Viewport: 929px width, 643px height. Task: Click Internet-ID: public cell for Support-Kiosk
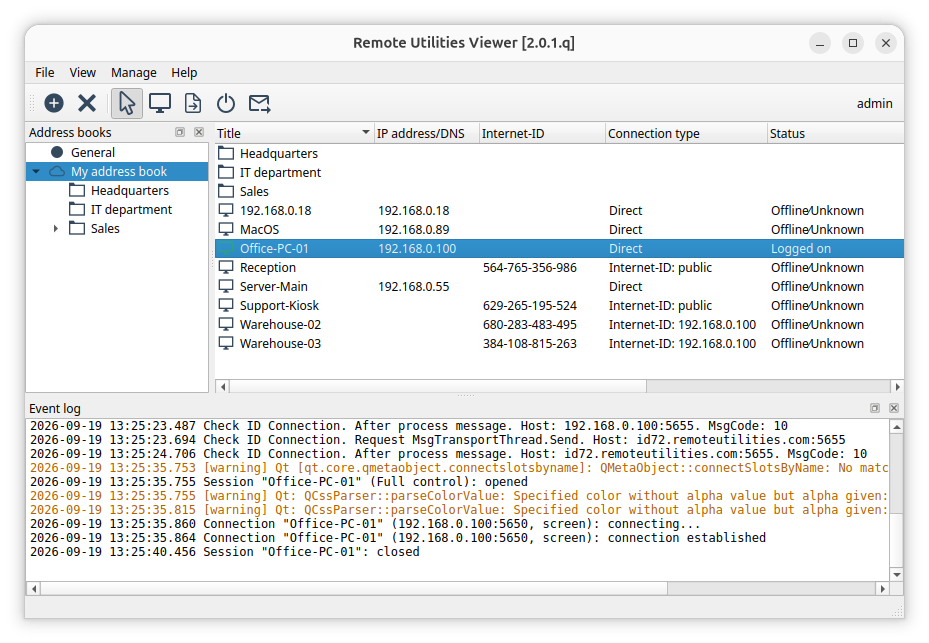(660, 305)
